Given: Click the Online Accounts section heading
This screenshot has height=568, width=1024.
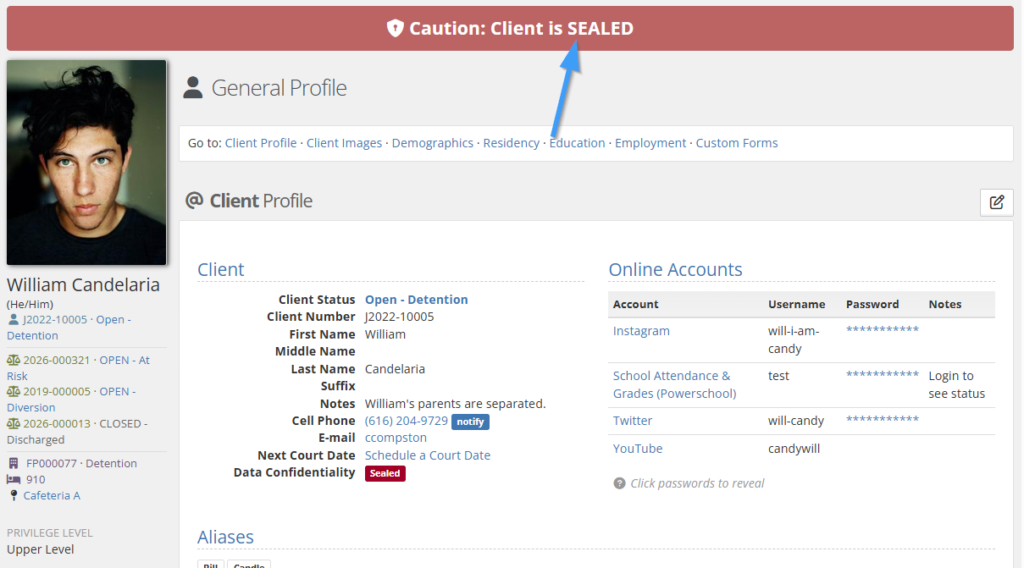Looking at the screenshot, I should pyautogui.click(x=675, y=269).
